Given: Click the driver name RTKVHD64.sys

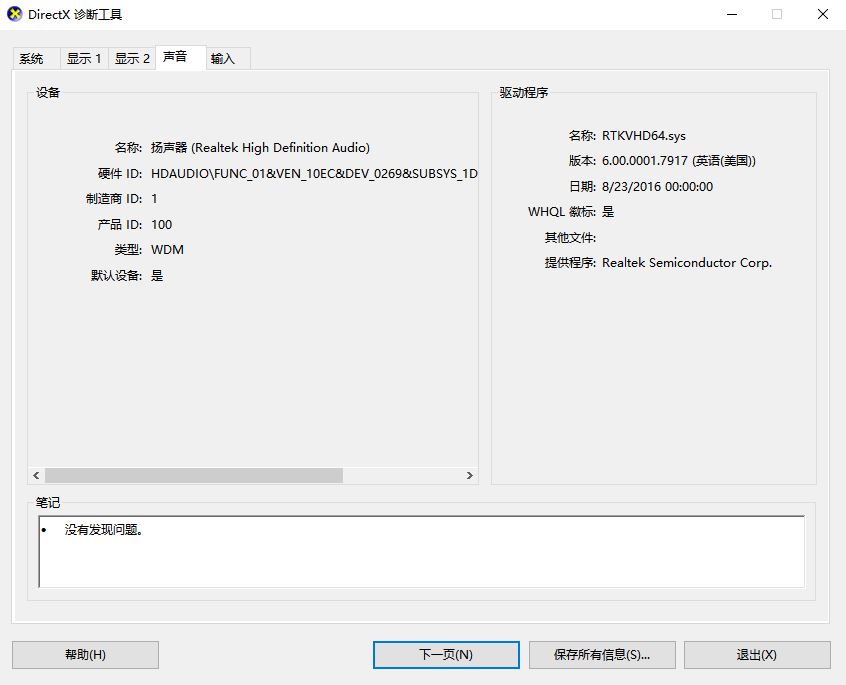Looking at the screenshot, I should (x=644, y=136).
